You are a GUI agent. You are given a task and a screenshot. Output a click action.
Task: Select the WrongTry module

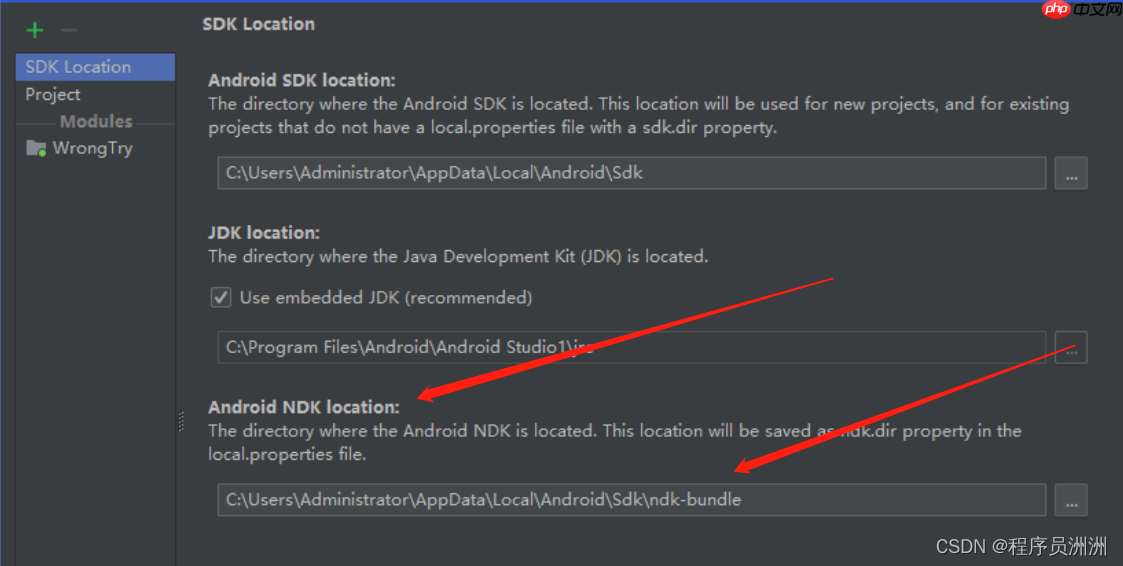click(x=95, y=148)
